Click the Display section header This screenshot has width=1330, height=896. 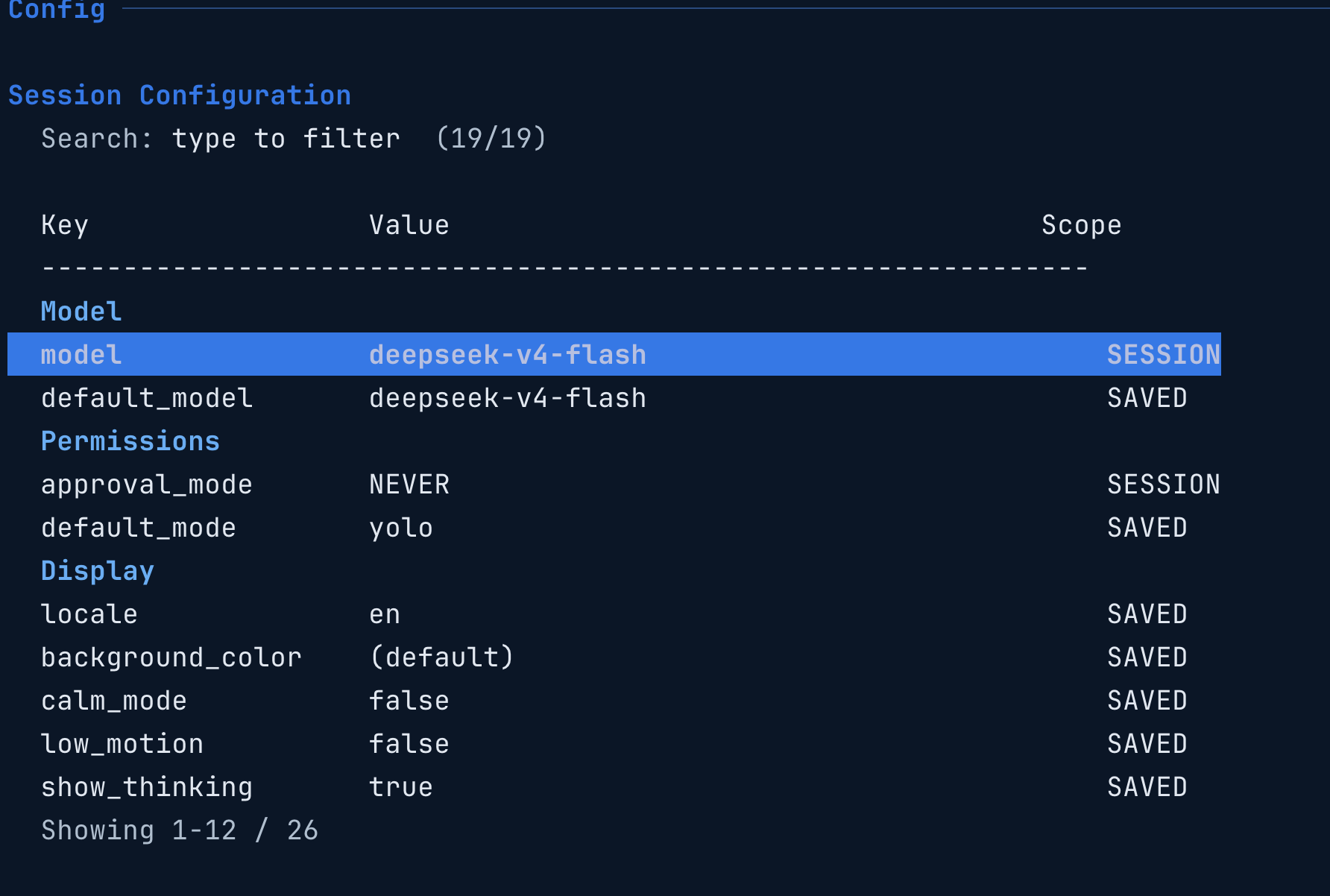[98, 571]
